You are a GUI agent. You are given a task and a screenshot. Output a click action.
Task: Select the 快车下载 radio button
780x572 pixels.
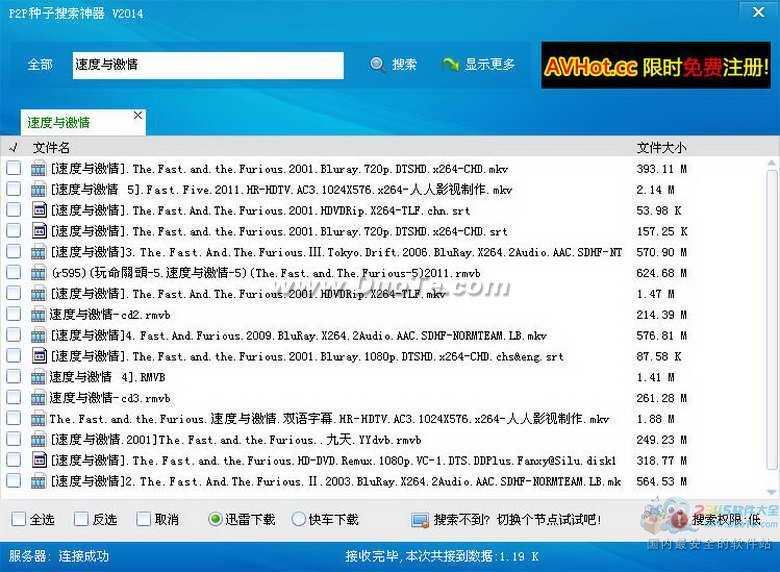pyautogui.click(x=298, y=519)
